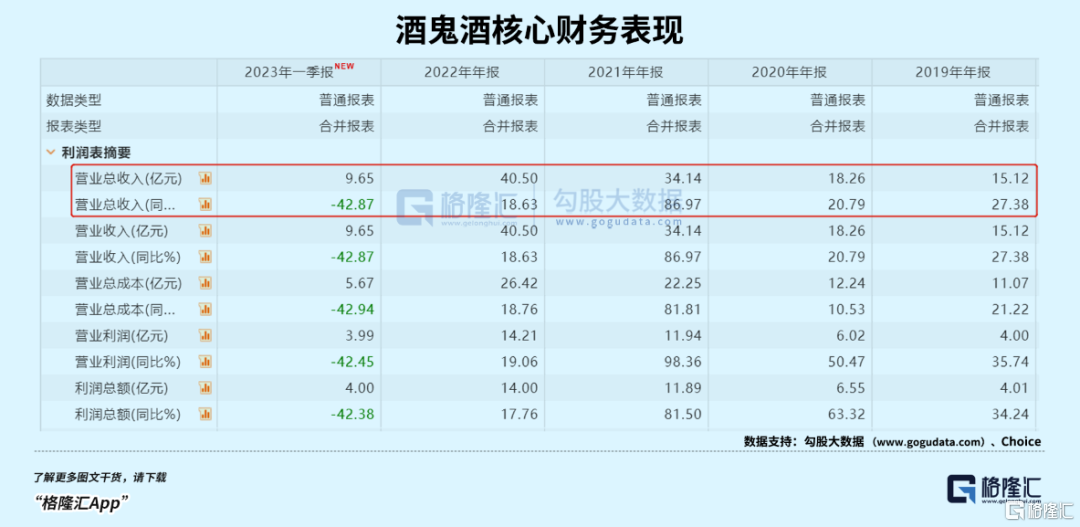Click the 22.25 total cost cell
1080x527 pixels.
684,283
